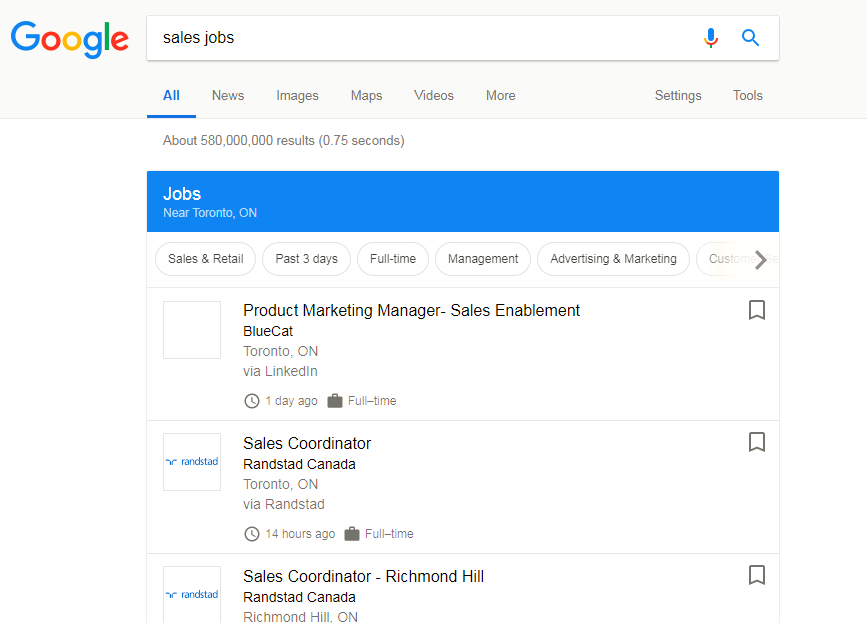Expand the More search menu
867x623 pixels.
pyautogui.click(x=501, y=96)
